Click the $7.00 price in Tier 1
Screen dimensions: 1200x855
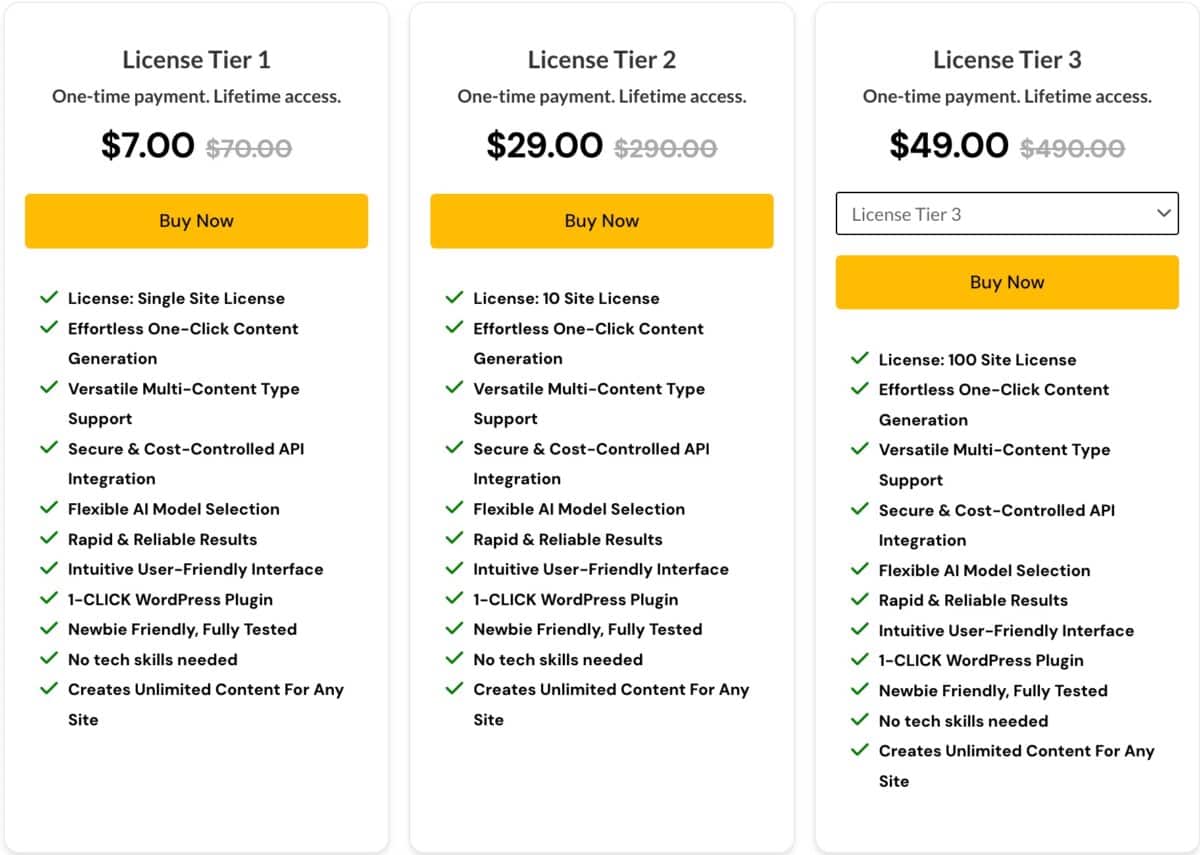click(x=148, y=146)
